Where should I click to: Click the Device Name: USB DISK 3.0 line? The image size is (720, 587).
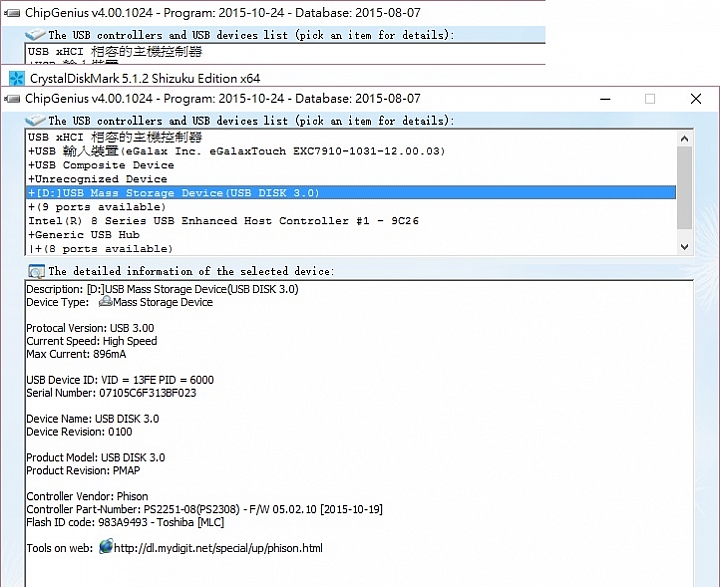tap(93, 418)
